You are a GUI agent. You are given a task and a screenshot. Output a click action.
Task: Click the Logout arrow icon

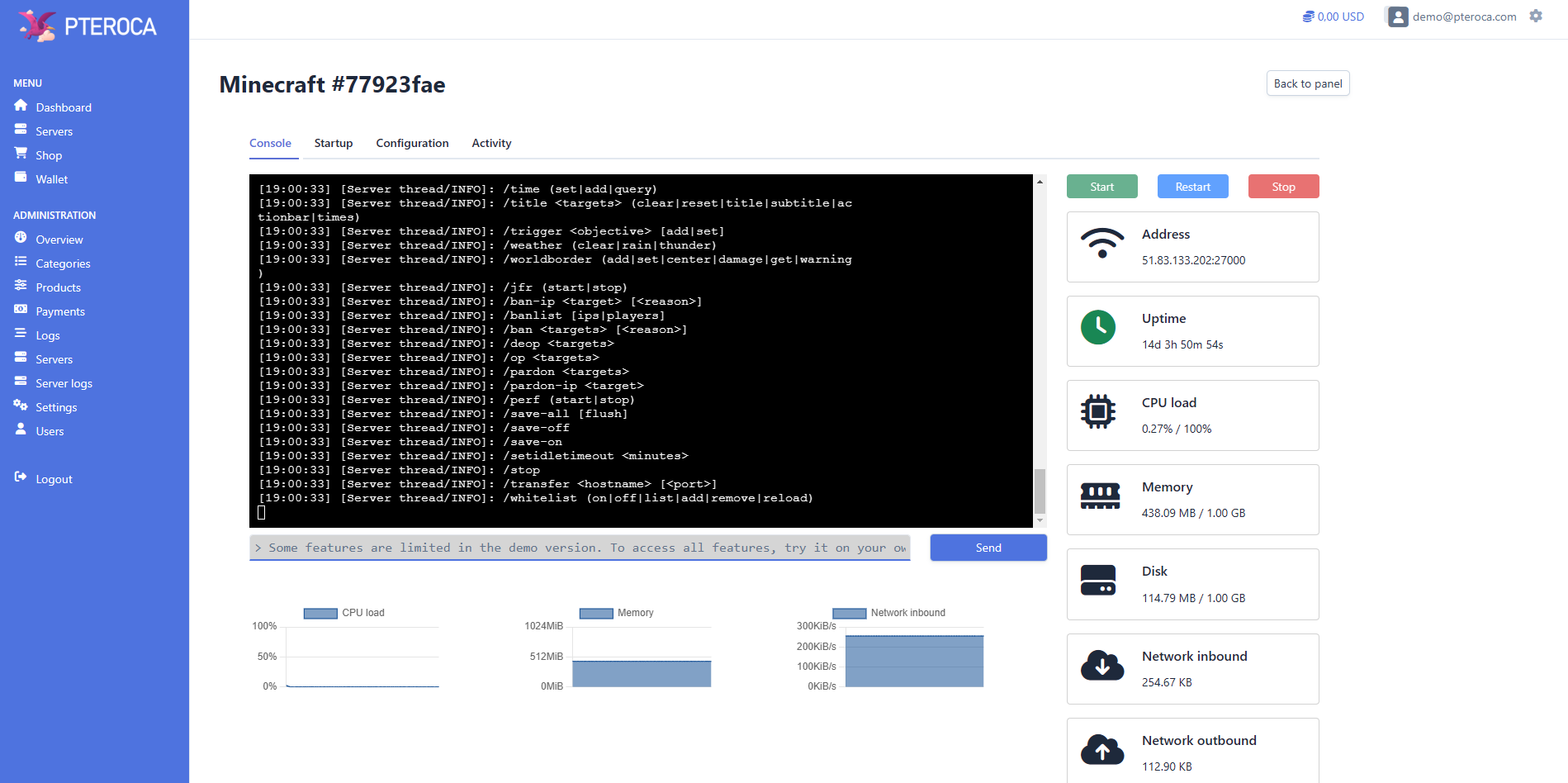pos(21,477)
